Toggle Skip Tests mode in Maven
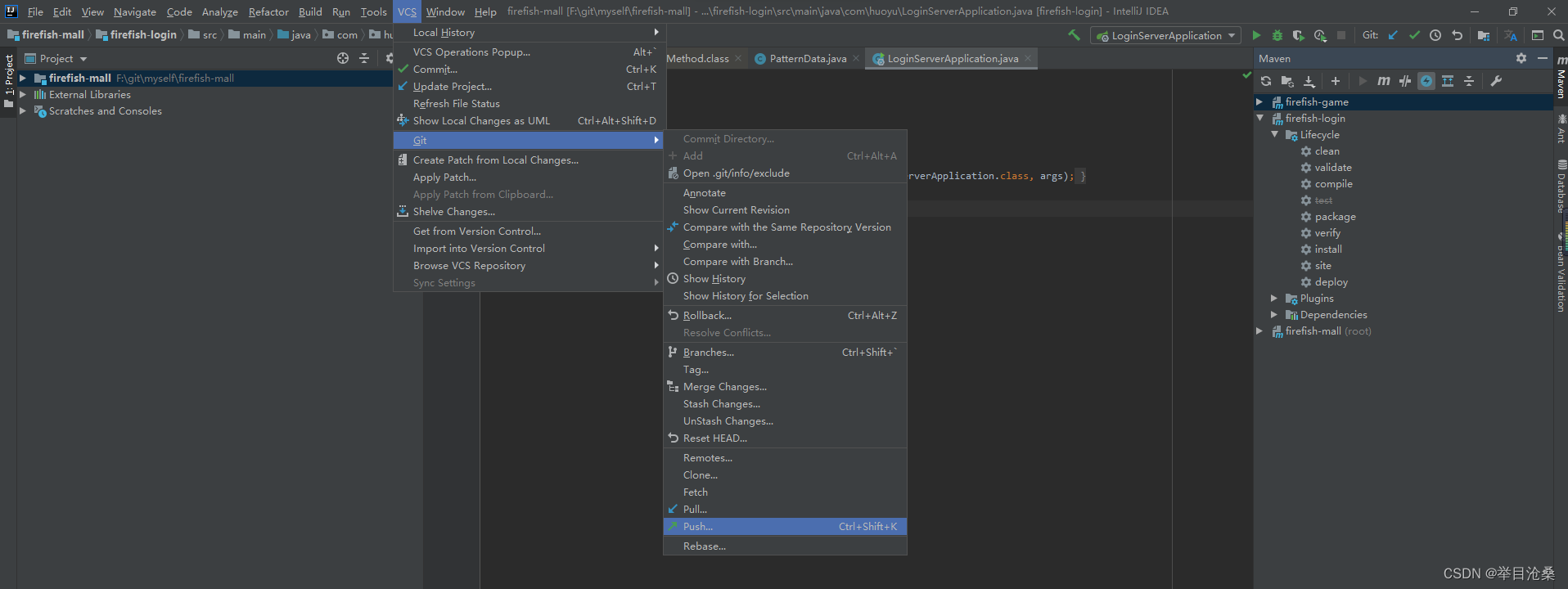The image size is (1568, 589). coord(1426,81)
